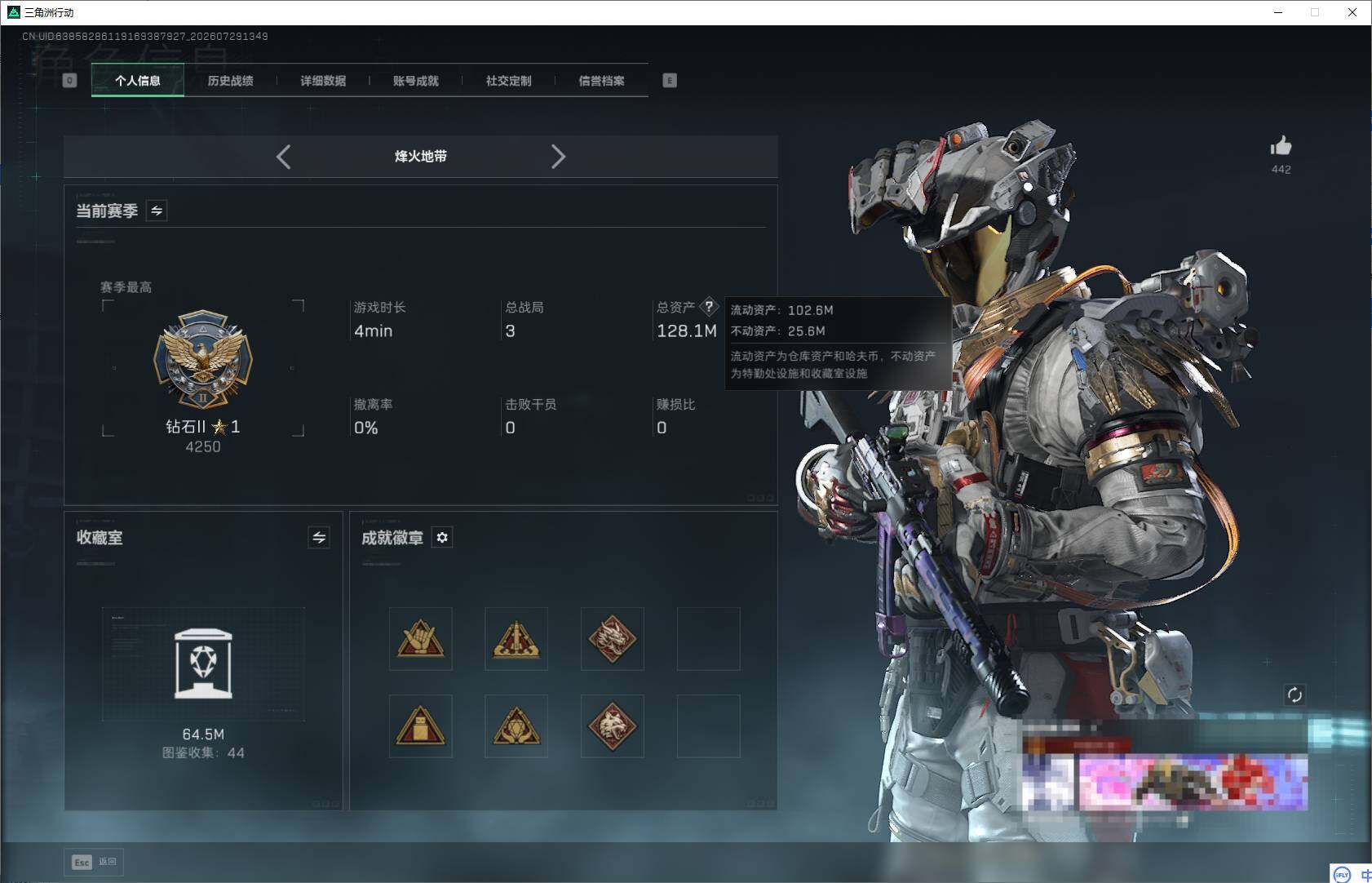
Task: Click the Q key icon left of the tabs
Action: 69,80
